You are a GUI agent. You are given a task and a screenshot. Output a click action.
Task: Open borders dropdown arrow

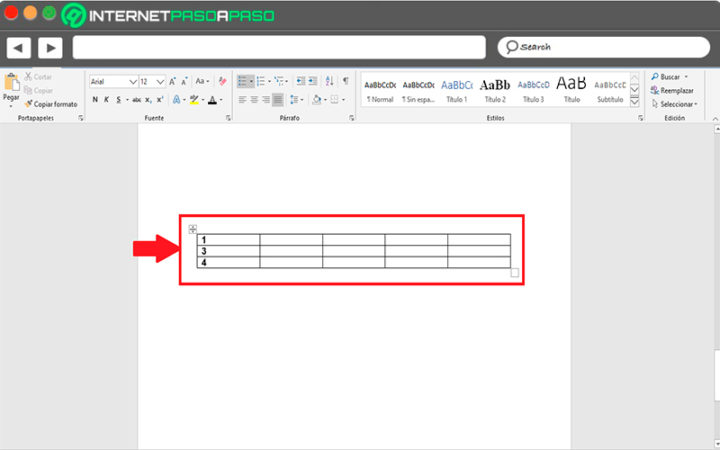(x=343, y=100)
